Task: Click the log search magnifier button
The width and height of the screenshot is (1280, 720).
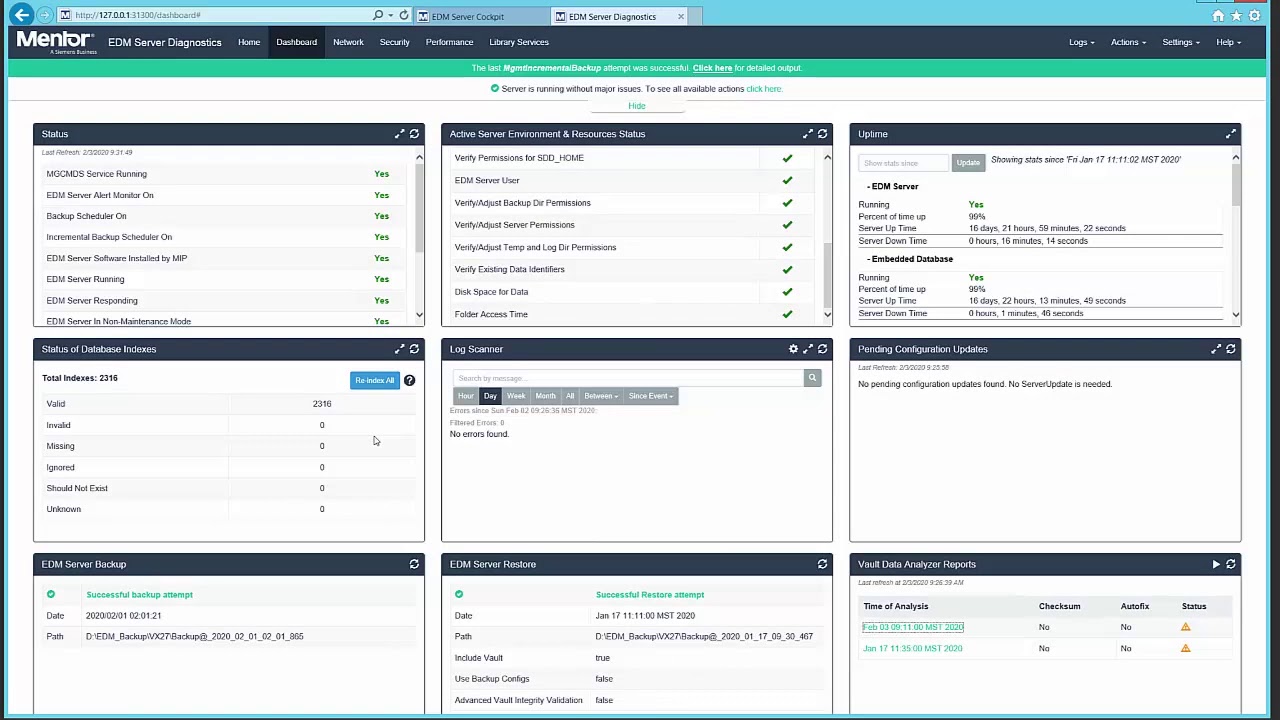Action: [812, 378]
